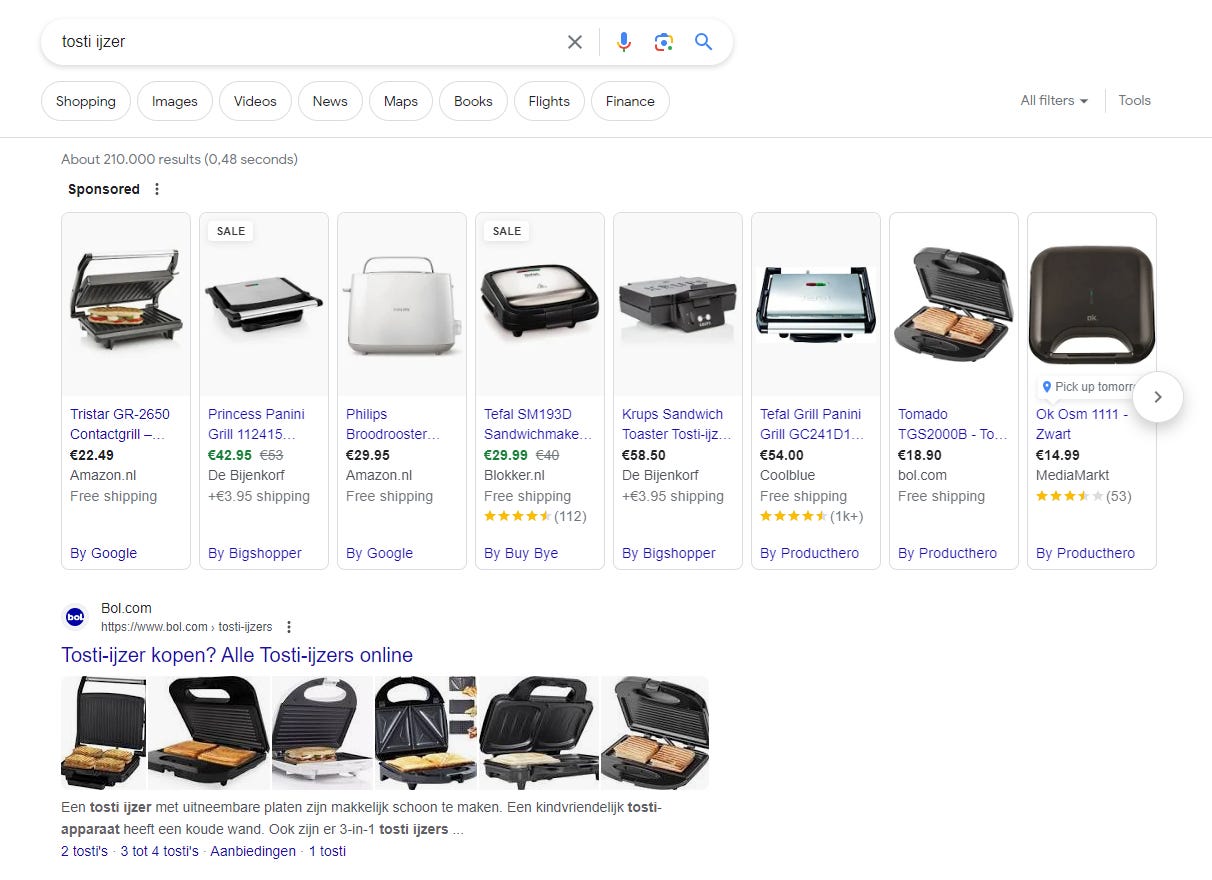
Task: Click the €29.99 sale price on Tefal
Action: tap(505, 455)
